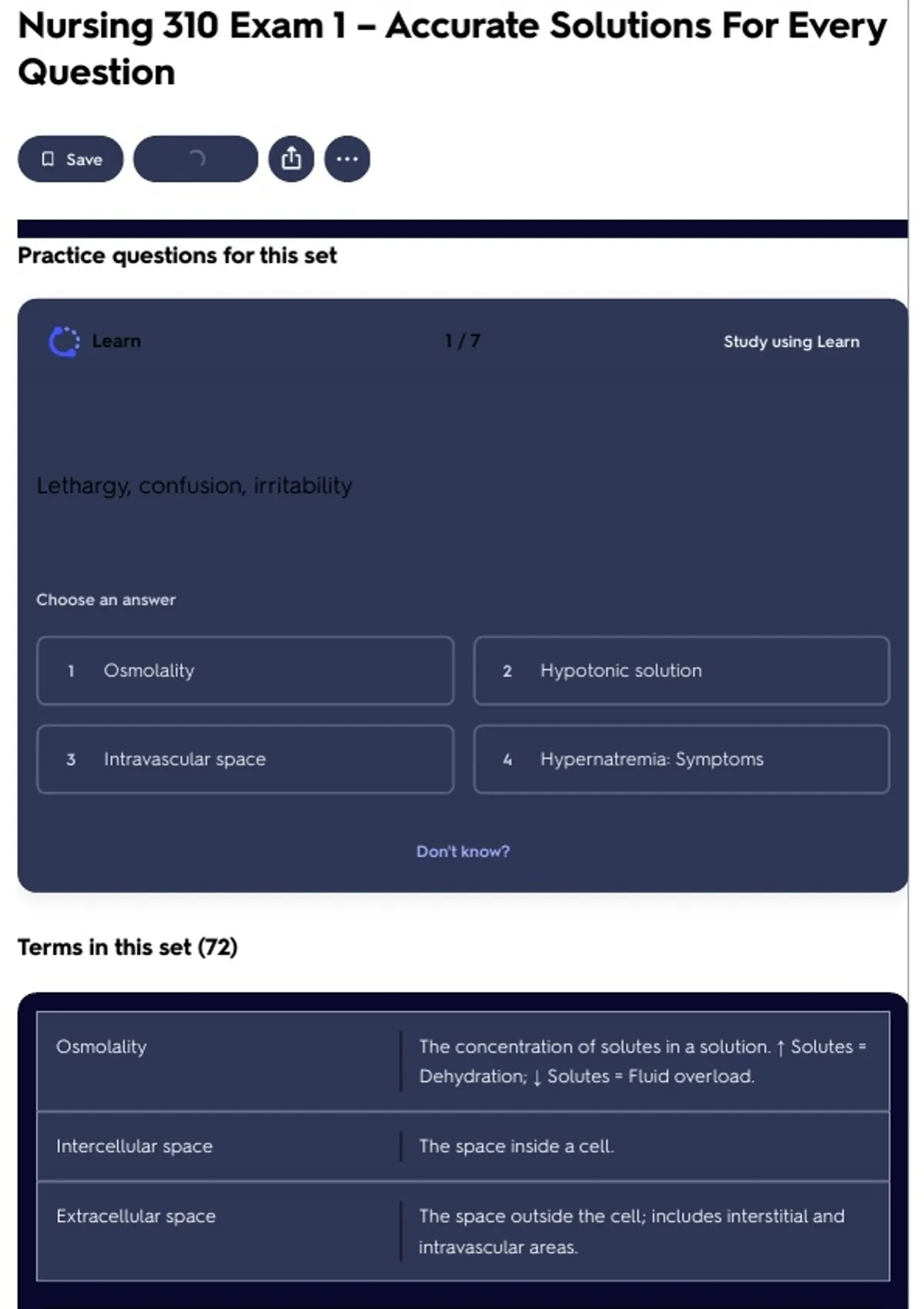Choose answer Hypernatremia: Symptoms
The height and width of the screenshot is (1309, 924).
pyautogui.click(x=681, y=759)
